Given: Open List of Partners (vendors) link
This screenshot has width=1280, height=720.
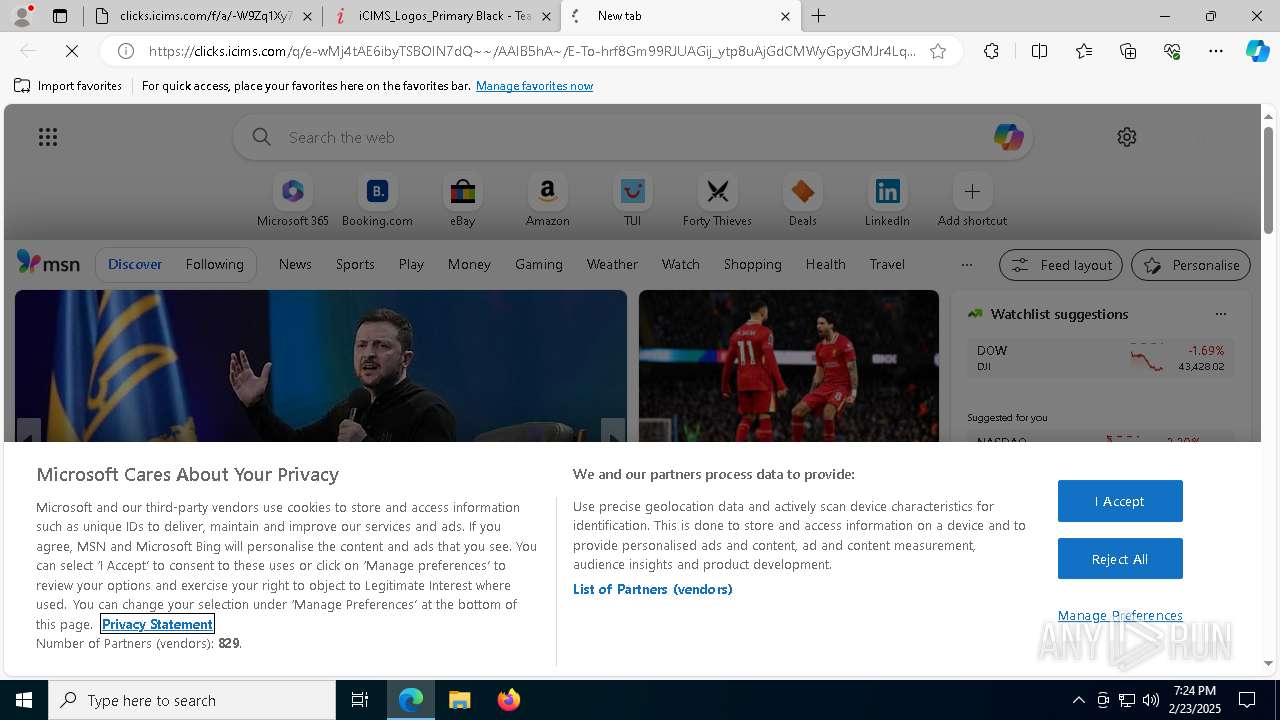Looking at the screenshot, I should tap(653, 589).
